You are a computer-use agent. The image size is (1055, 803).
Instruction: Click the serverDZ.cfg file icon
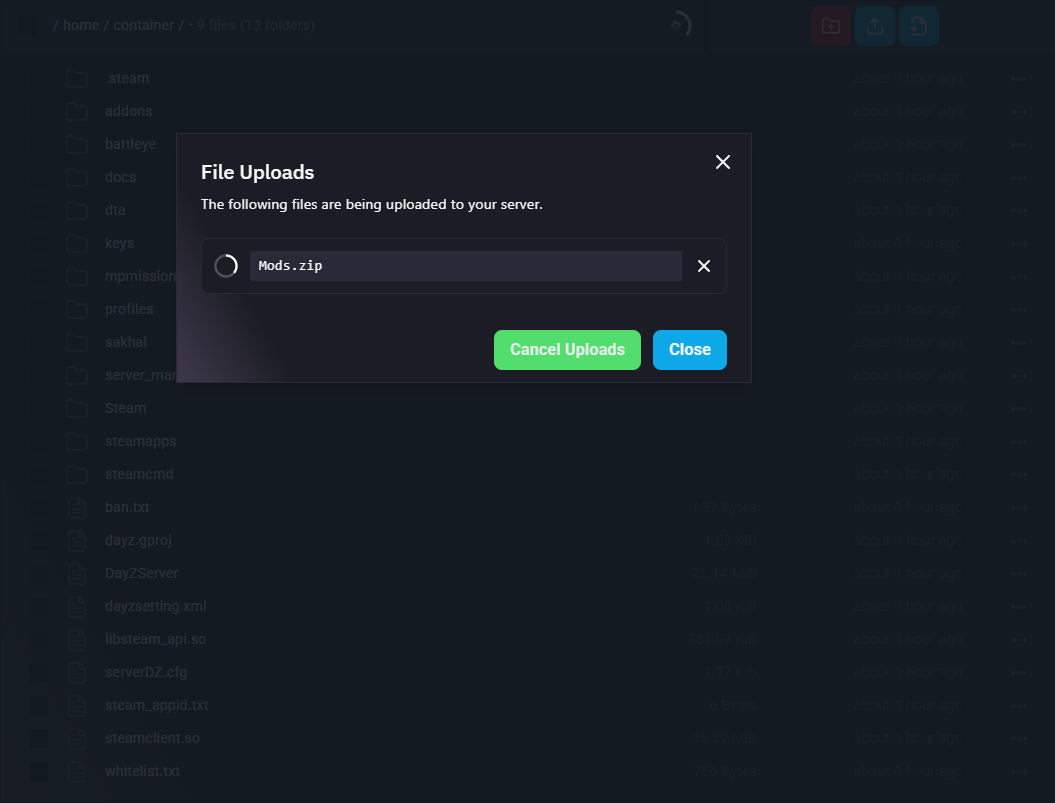tap(77, 672)
